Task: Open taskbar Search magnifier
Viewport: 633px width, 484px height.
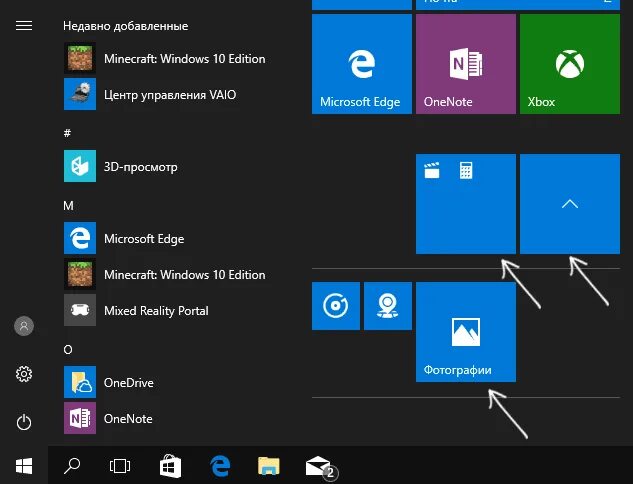Action: (72, 466)
